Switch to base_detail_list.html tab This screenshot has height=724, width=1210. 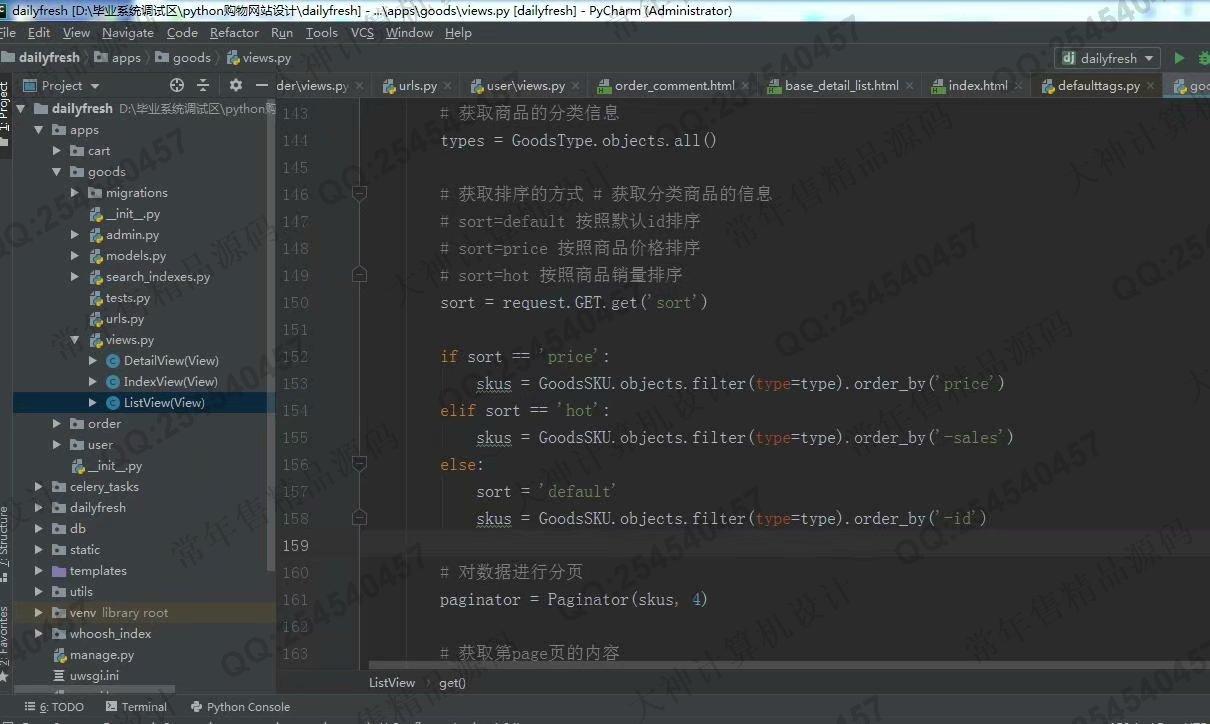(841, 86)
